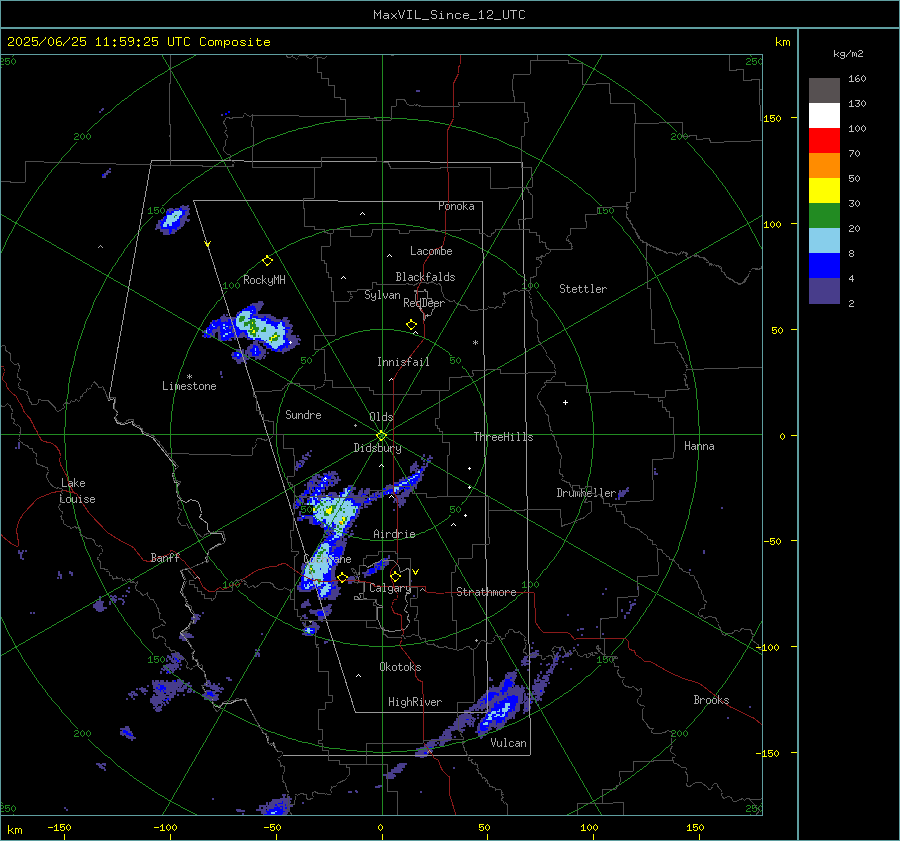Click the yellow radar site marker at map center

[x=382, y=436]
